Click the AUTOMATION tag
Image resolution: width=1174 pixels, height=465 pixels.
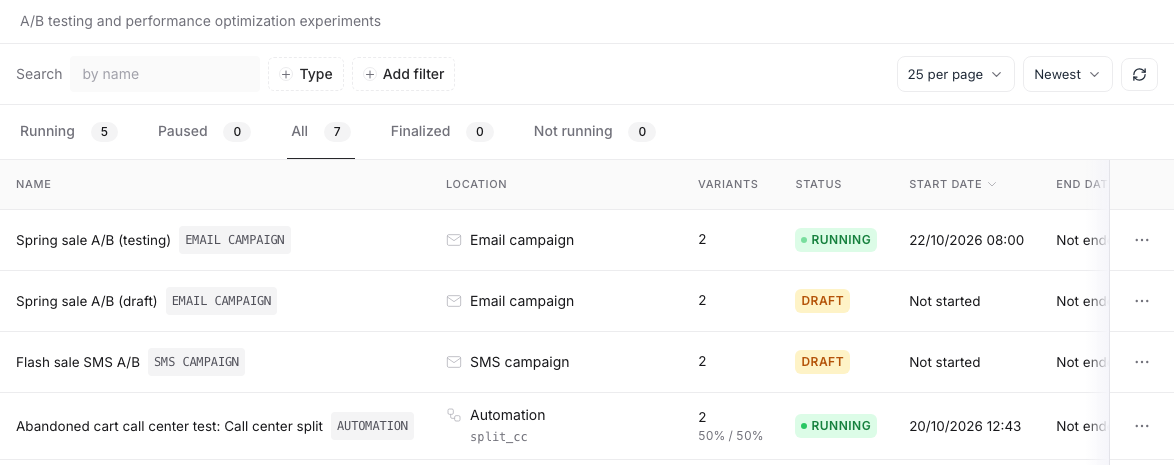372,426
